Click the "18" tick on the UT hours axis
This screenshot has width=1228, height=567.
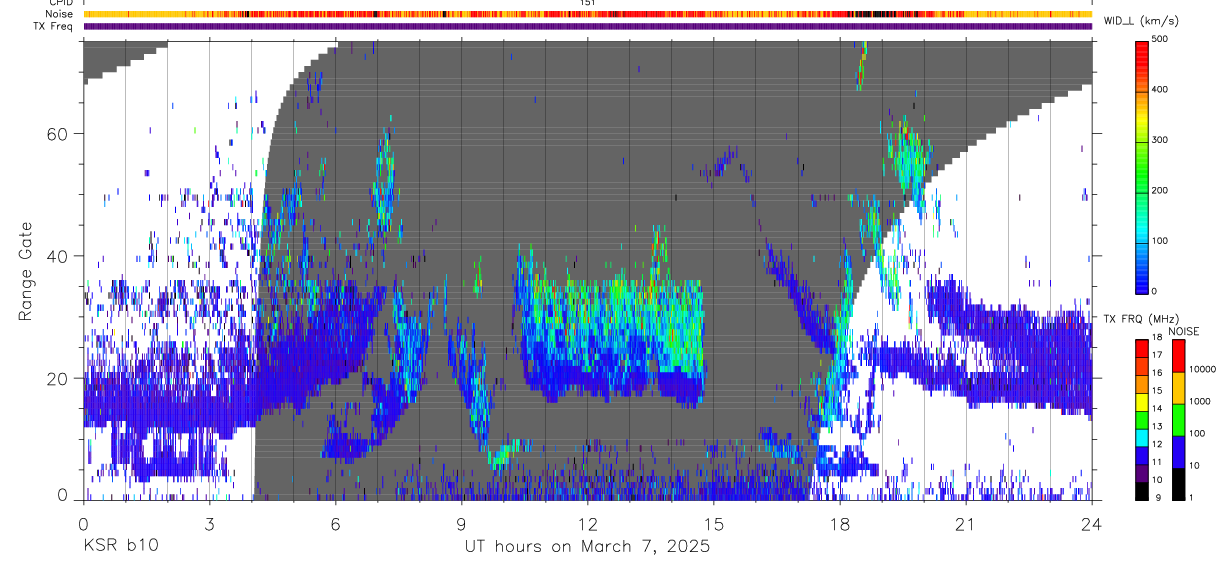[x=839, y=524]
